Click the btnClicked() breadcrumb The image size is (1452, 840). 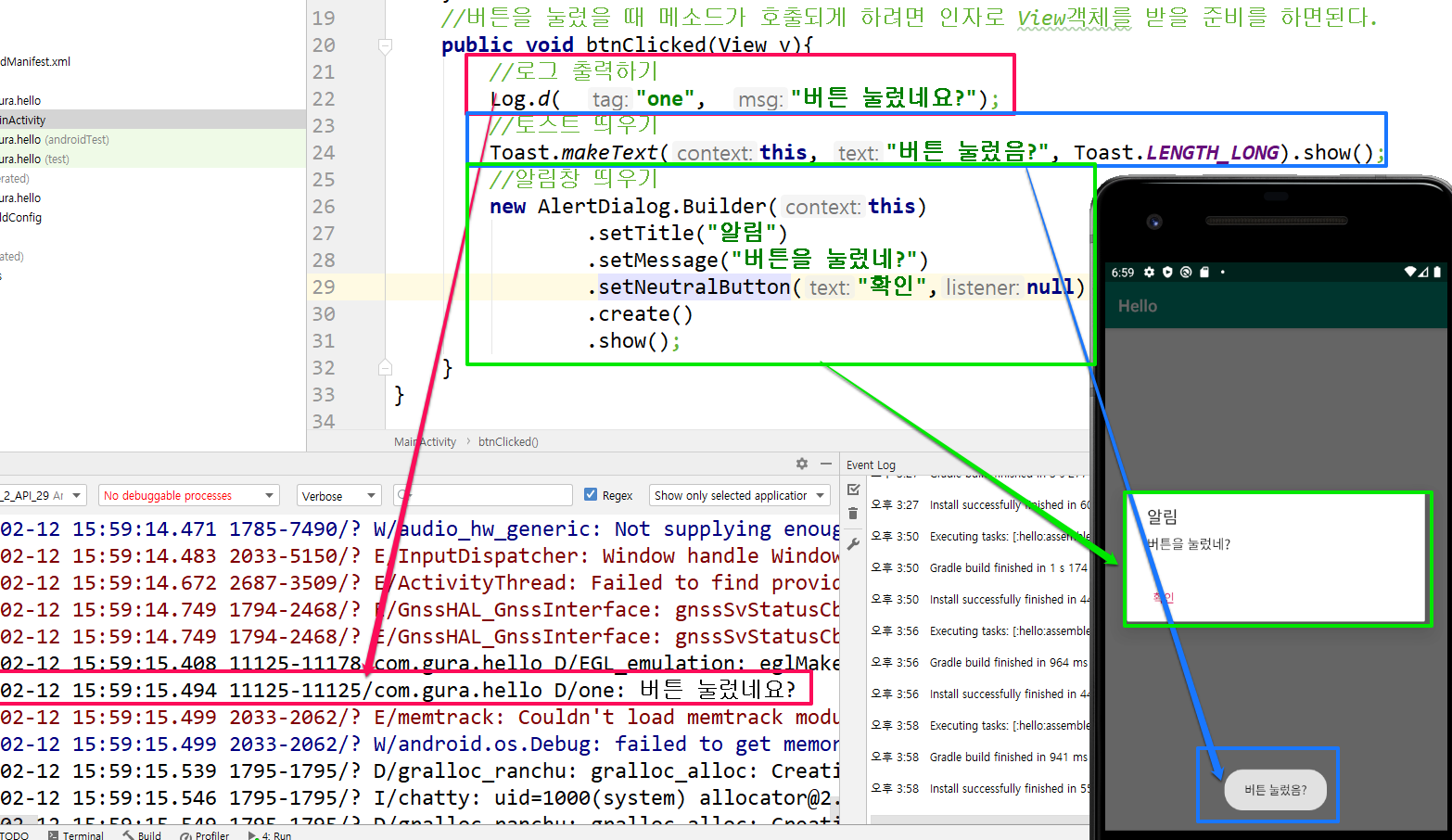coord(508,442)
